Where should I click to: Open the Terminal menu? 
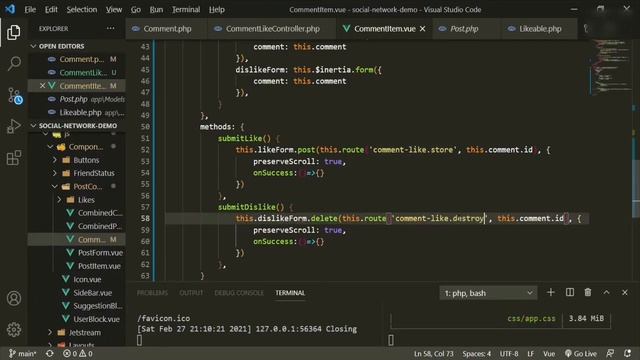pos(186,9)
